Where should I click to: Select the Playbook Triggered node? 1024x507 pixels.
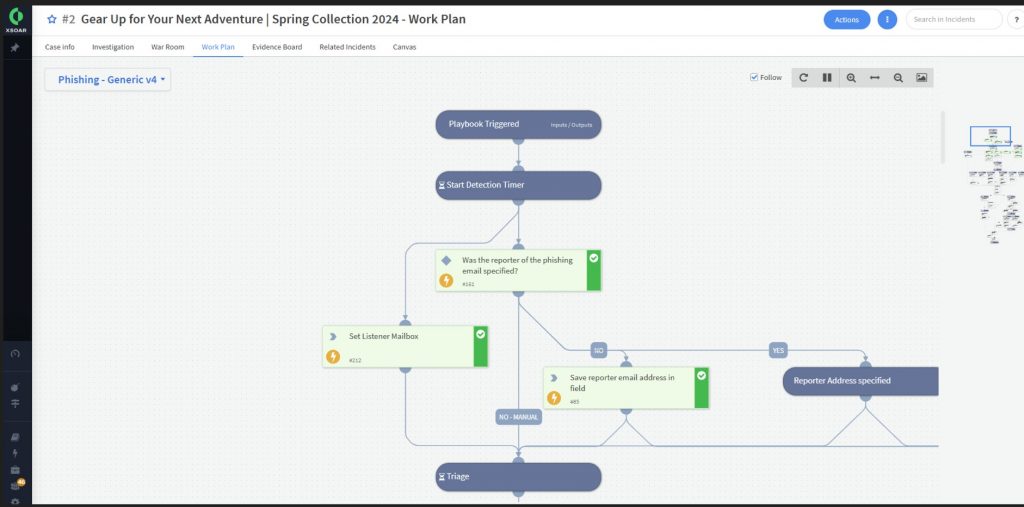pos(518,124)
